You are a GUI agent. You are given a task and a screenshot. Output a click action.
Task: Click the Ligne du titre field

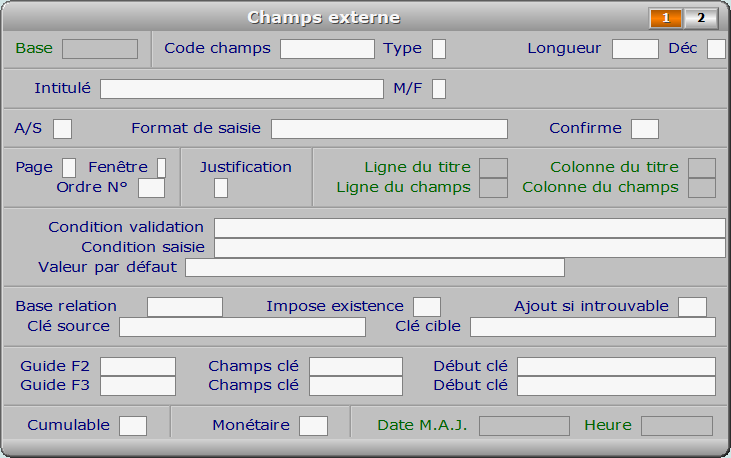(x=494, y=168)
